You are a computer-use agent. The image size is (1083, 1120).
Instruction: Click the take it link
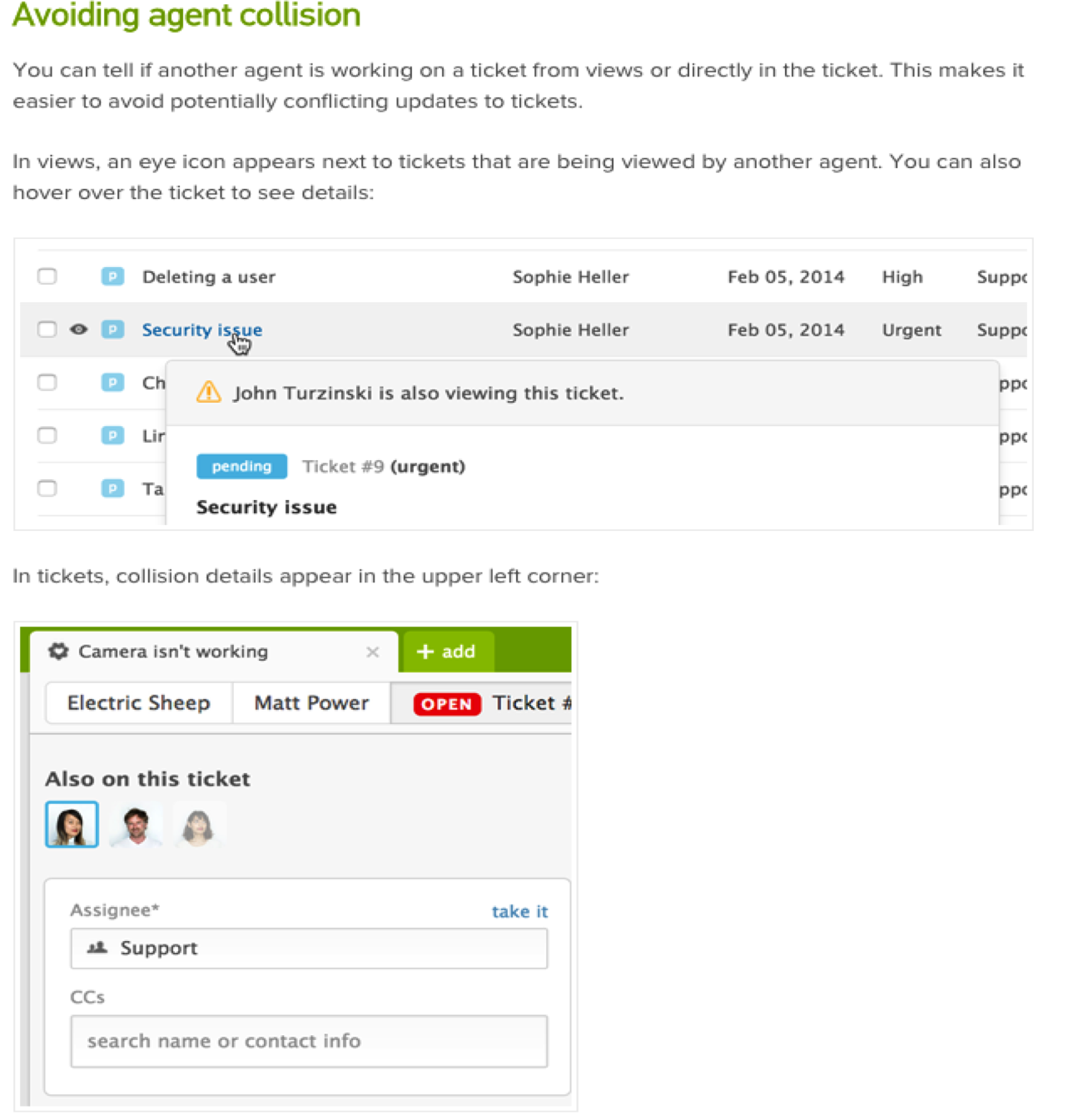(519, 911)
